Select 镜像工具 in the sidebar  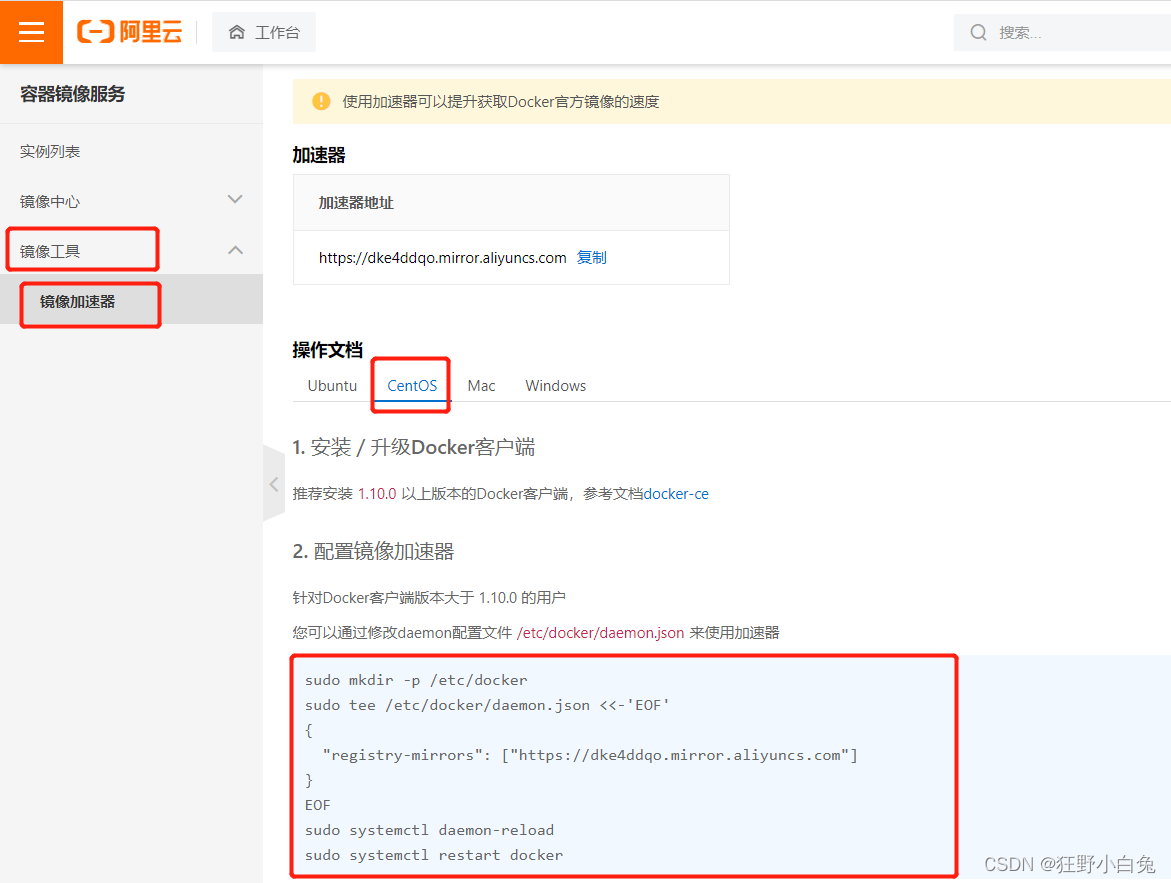click(x=50, y=251)
